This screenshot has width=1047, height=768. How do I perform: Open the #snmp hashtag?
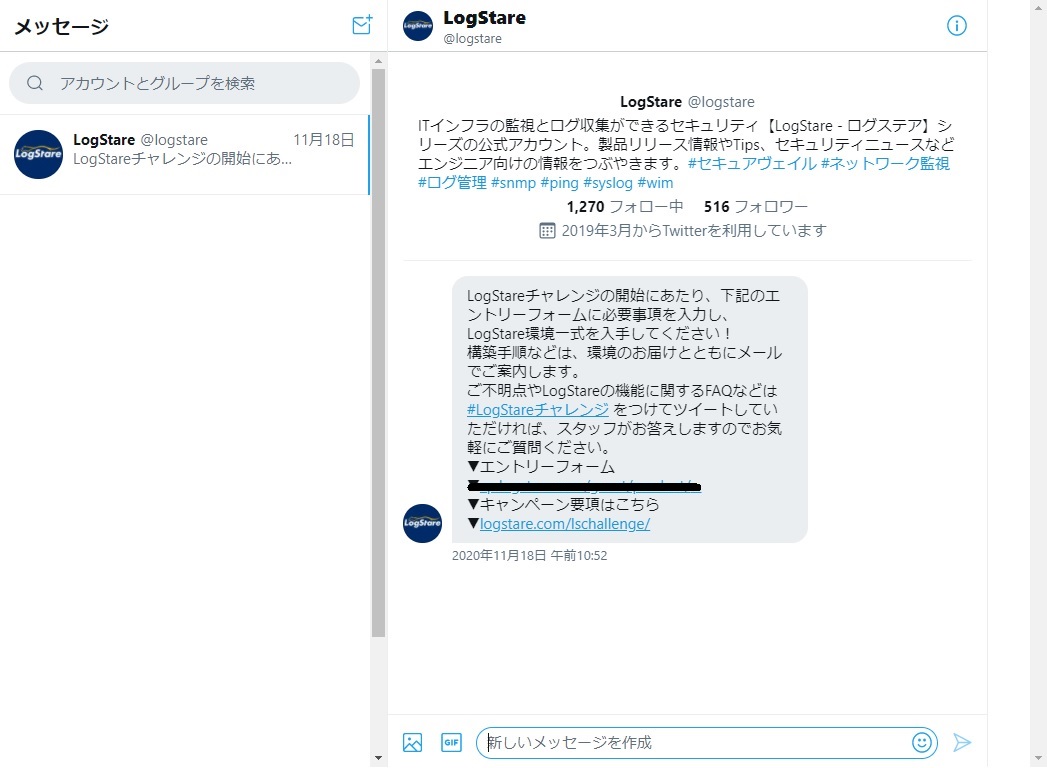pos(513,182)
